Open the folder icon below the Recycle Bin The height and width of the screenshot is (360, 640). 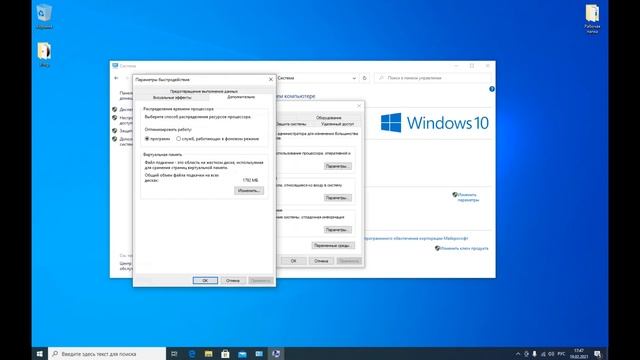[44, 54]
